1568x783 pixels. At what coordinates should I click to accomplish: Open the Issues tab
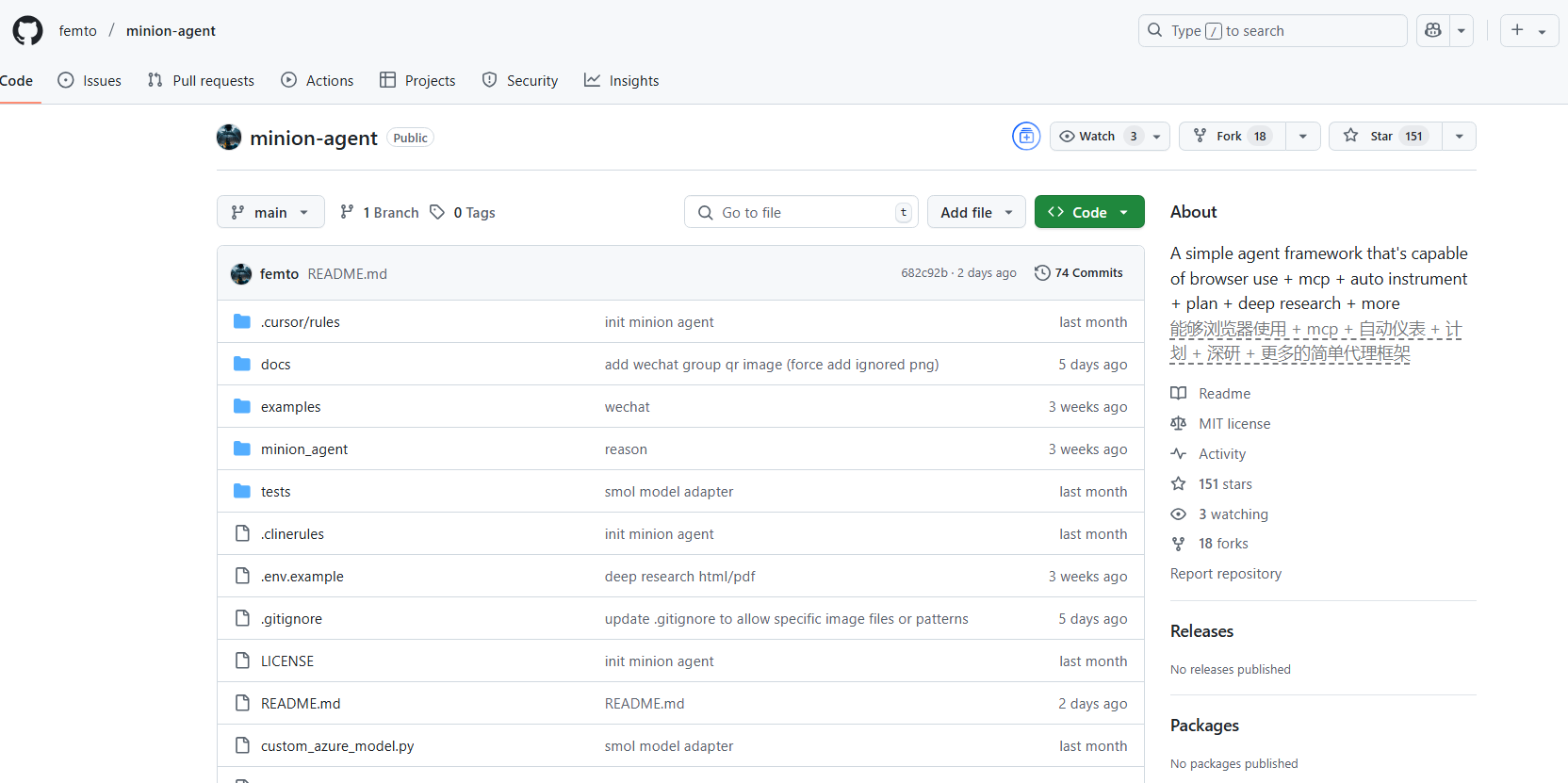(90, 80)
